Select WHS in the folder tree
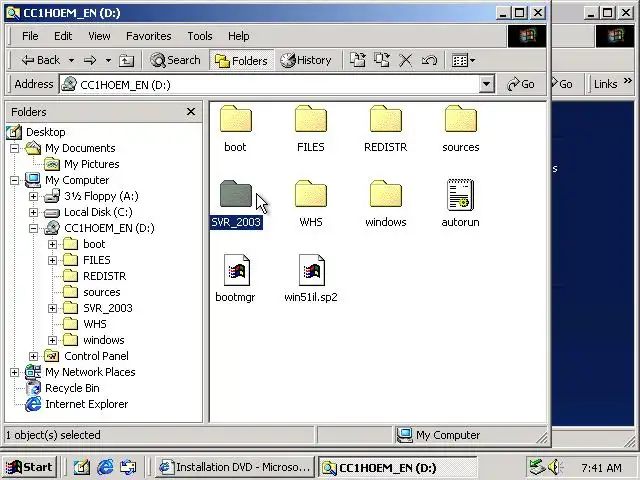Viewport: 640px width, 480px height. 95,324
